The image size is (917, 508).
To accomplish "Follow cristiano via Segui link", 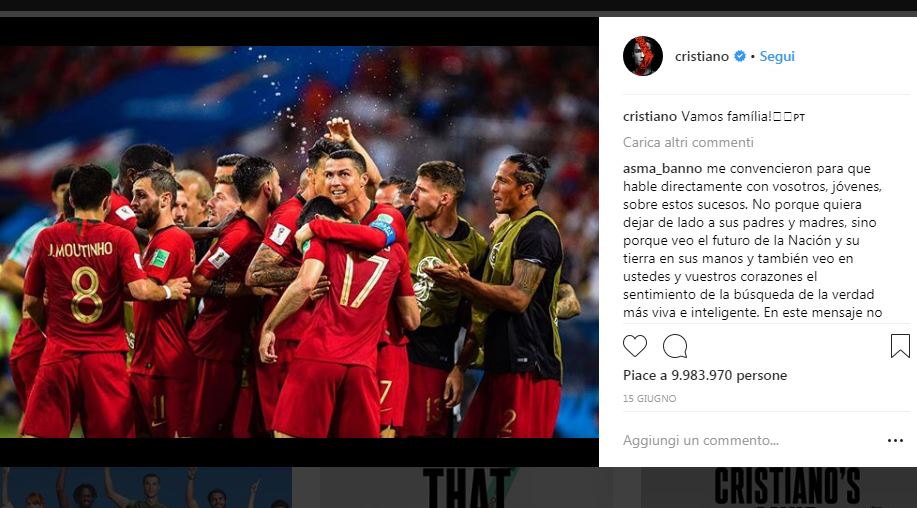I will point(777,56).
